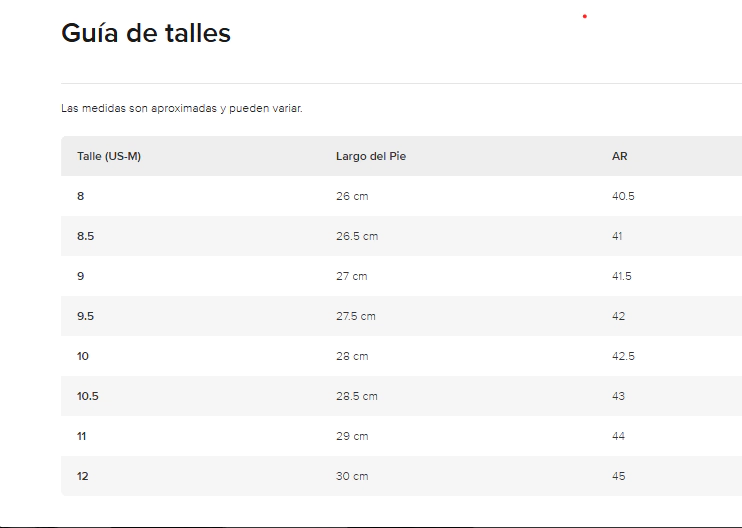The image size is (742, 528).
Task: Click the "27.5 cm" foot length cell
Action: (356, 316)
